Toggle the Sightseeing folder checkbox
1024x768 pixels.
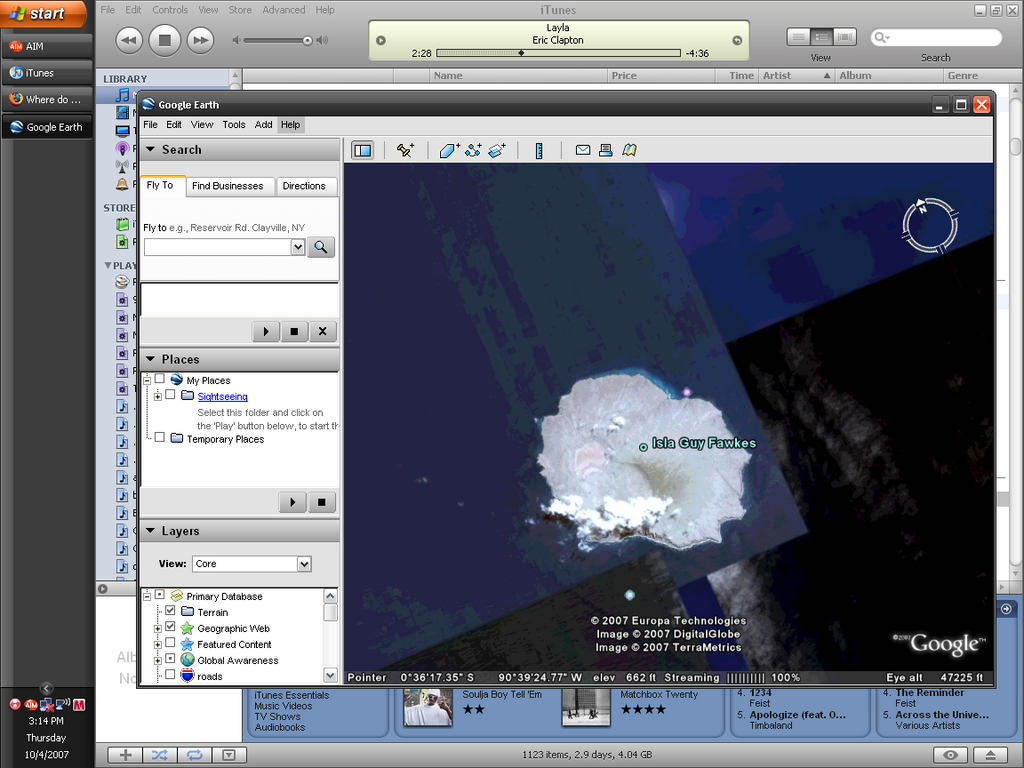click(170, 395)
